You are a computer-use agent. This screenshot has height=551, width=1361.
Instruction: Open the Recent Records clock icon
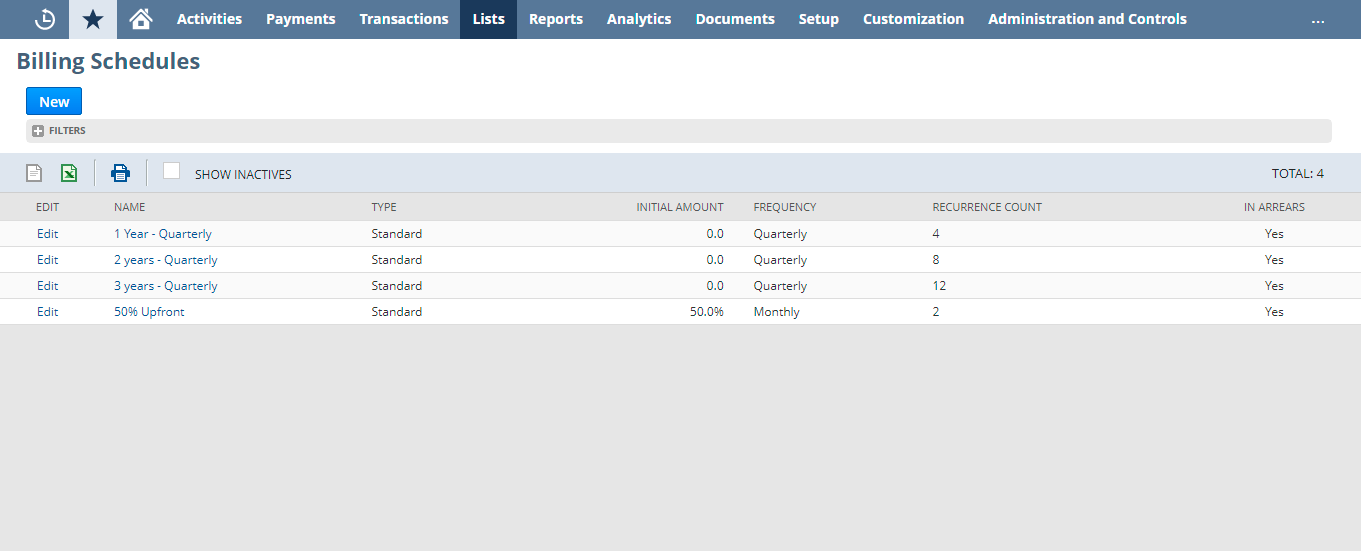point(45,19)
